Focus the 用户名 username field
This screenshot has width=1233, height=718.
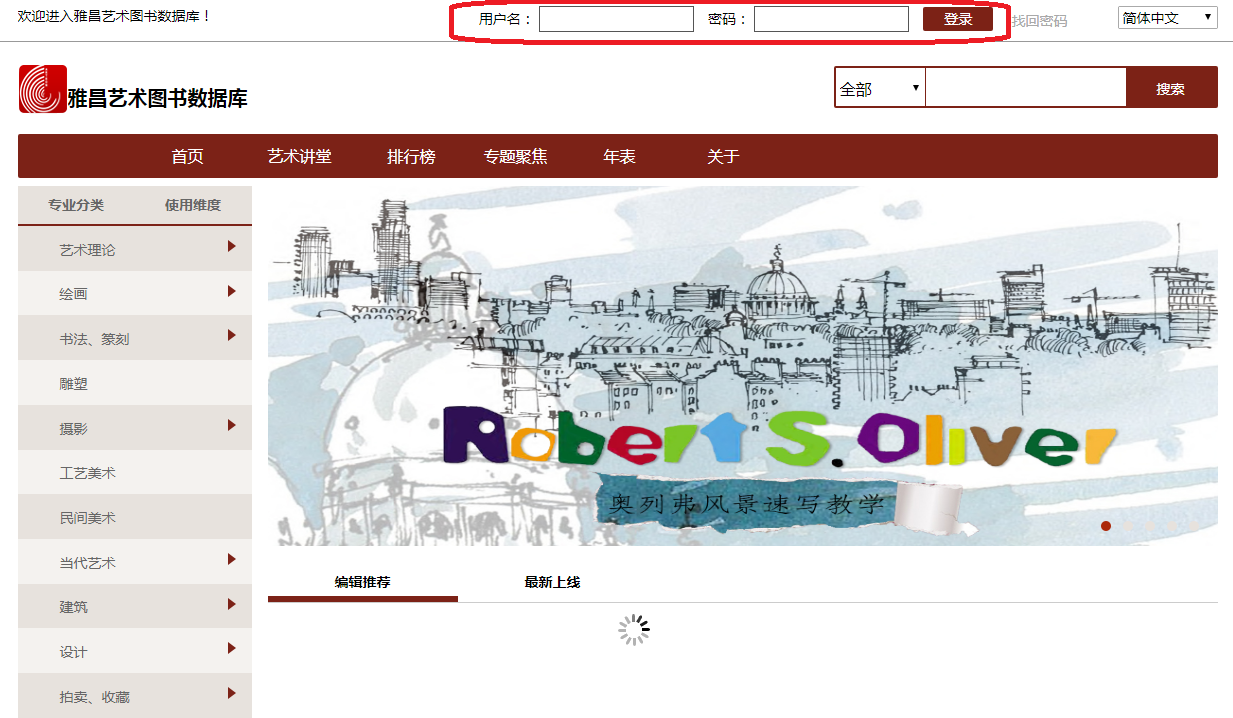pyautogui.click(x=616, y=19)
